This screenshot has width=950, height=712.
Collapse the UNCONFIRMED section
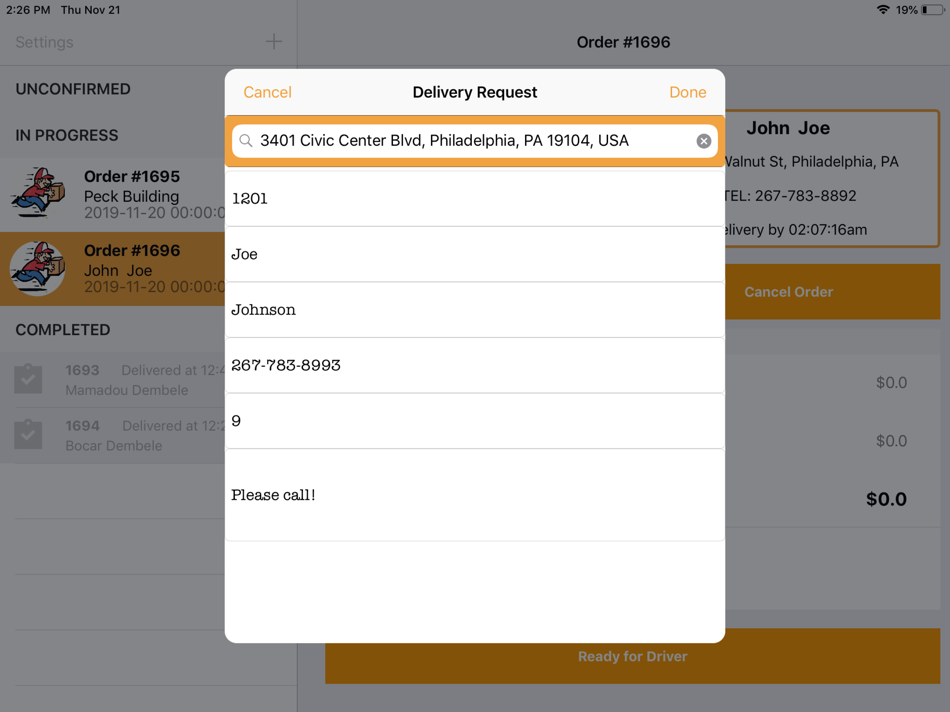pos(70,89)
